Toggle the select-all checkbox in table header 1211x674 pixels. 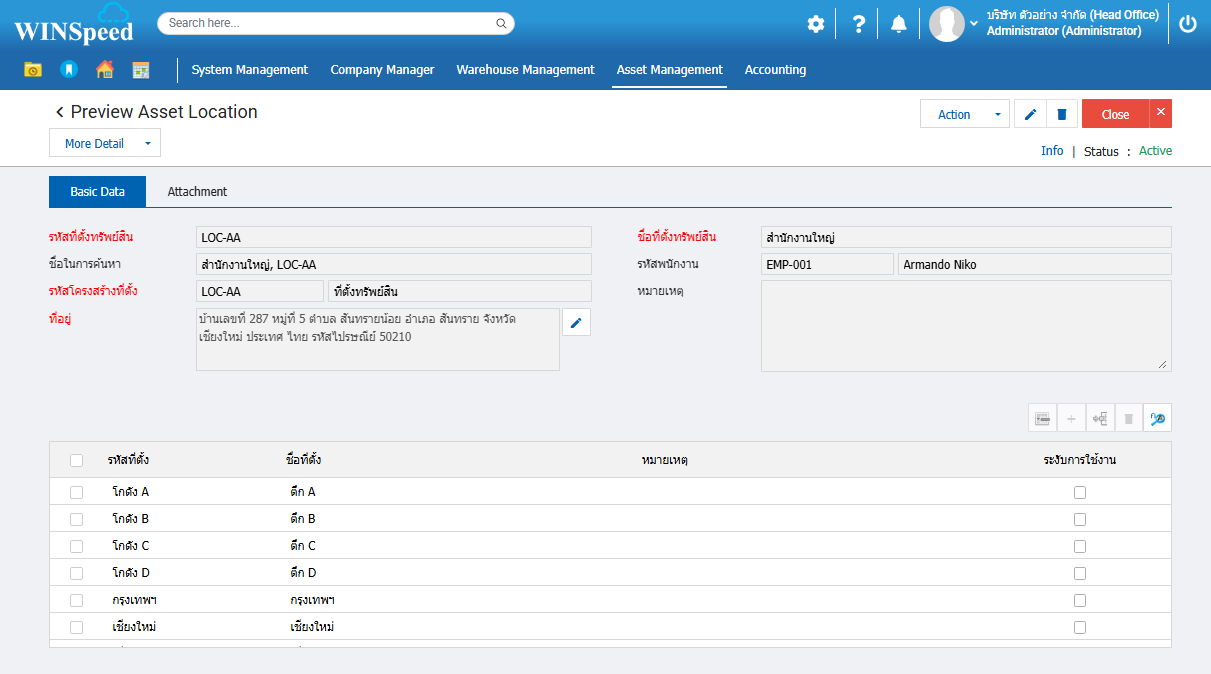click(x=77, y=460)
